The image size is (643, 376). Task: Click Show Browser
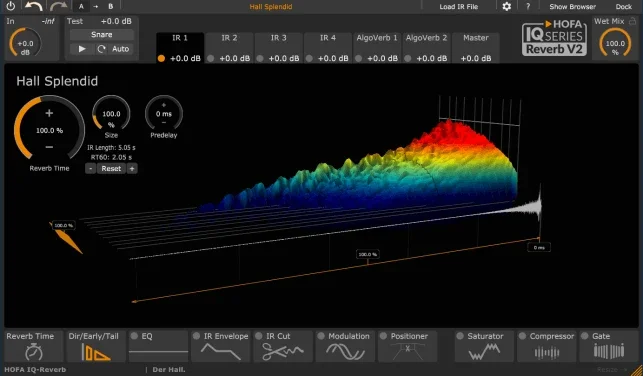(x=572, y=7)
